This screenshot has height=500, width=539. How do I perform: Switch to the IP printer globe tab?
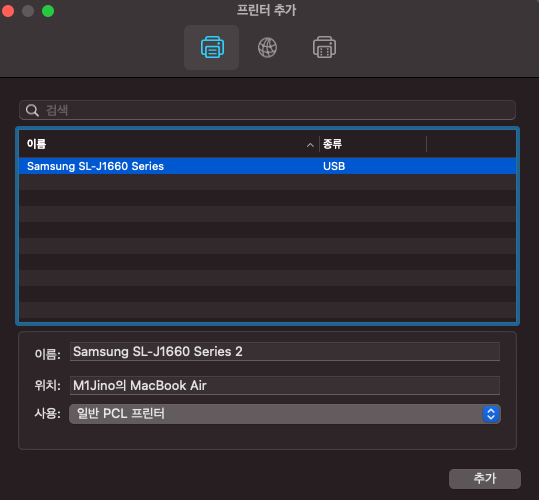pos(267,47)
